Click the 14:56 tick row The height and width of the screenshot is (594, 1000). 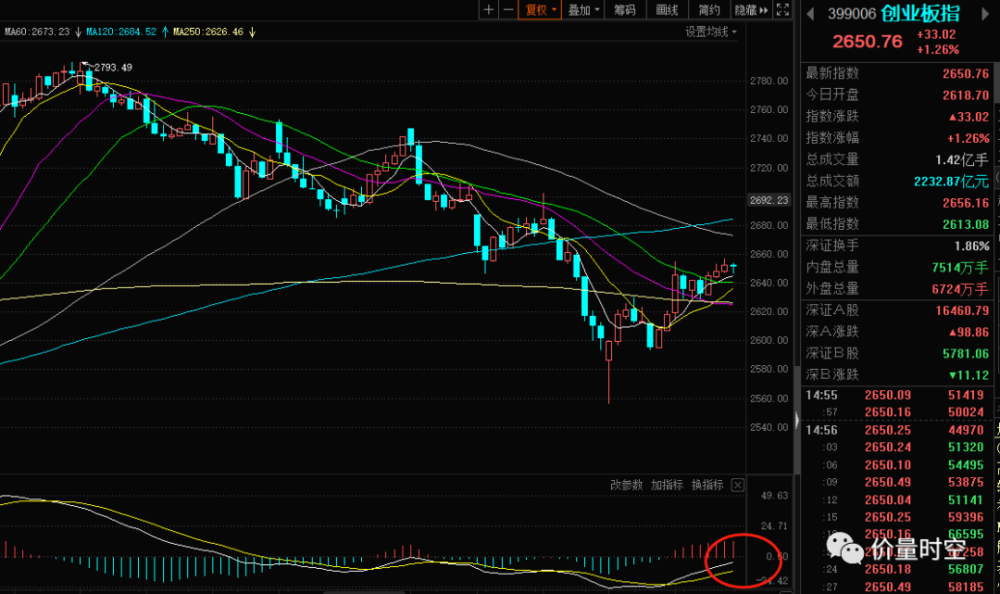[x=897, y=430]
